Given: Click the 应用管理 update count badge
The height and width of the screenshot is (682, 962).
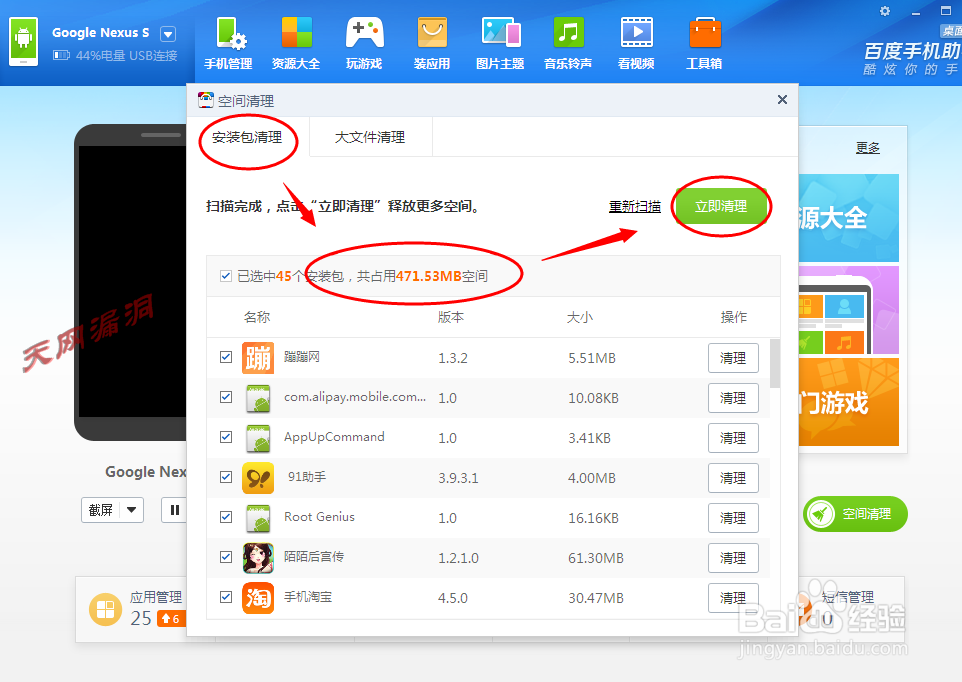Looking at the screenshot, I should (171, 618).
